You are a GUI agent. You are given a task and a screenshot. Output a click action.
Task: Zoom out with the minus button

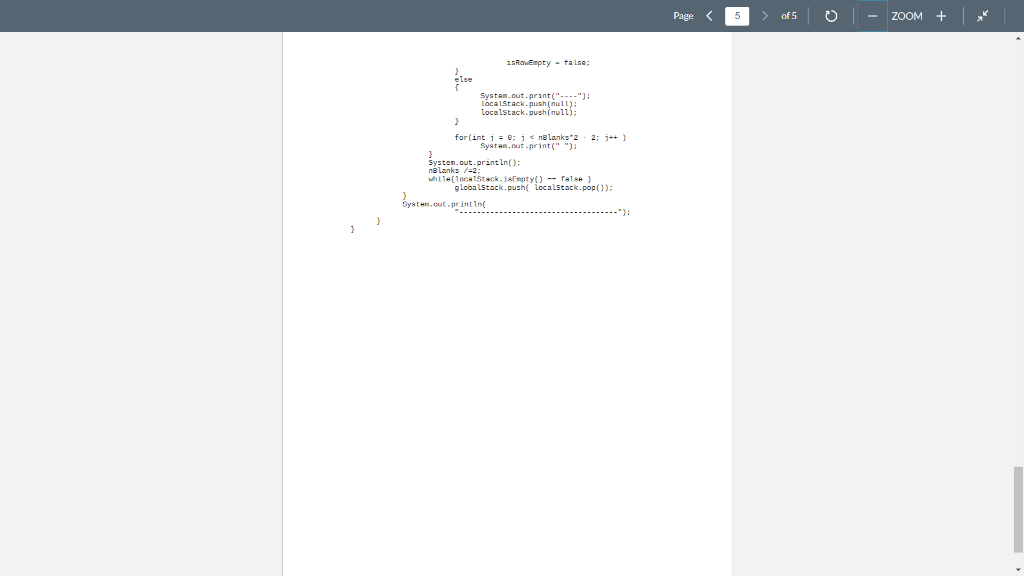tap(872, 16)
